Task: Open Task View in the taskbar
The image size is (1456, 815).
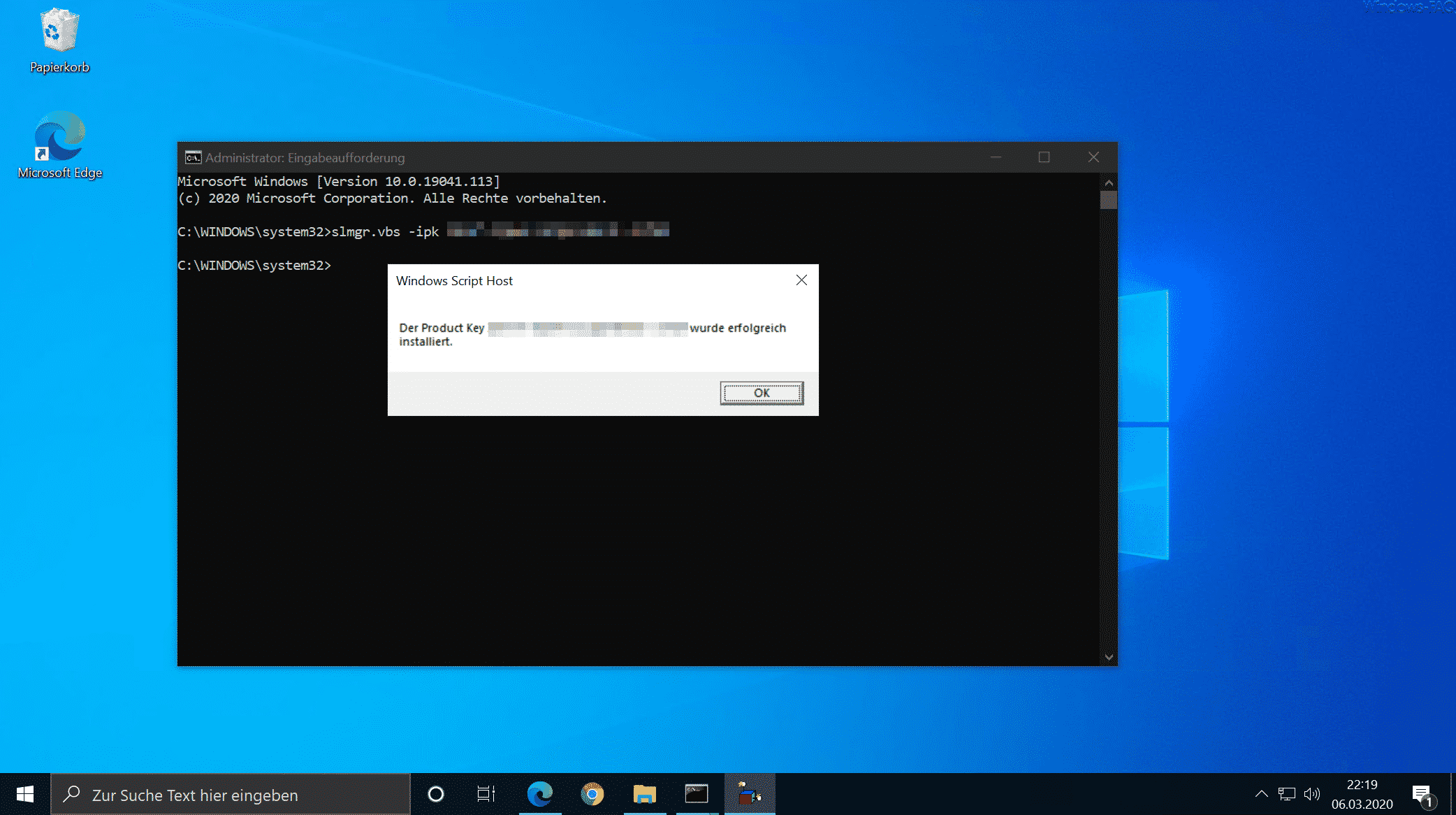Action: [486, 794]
